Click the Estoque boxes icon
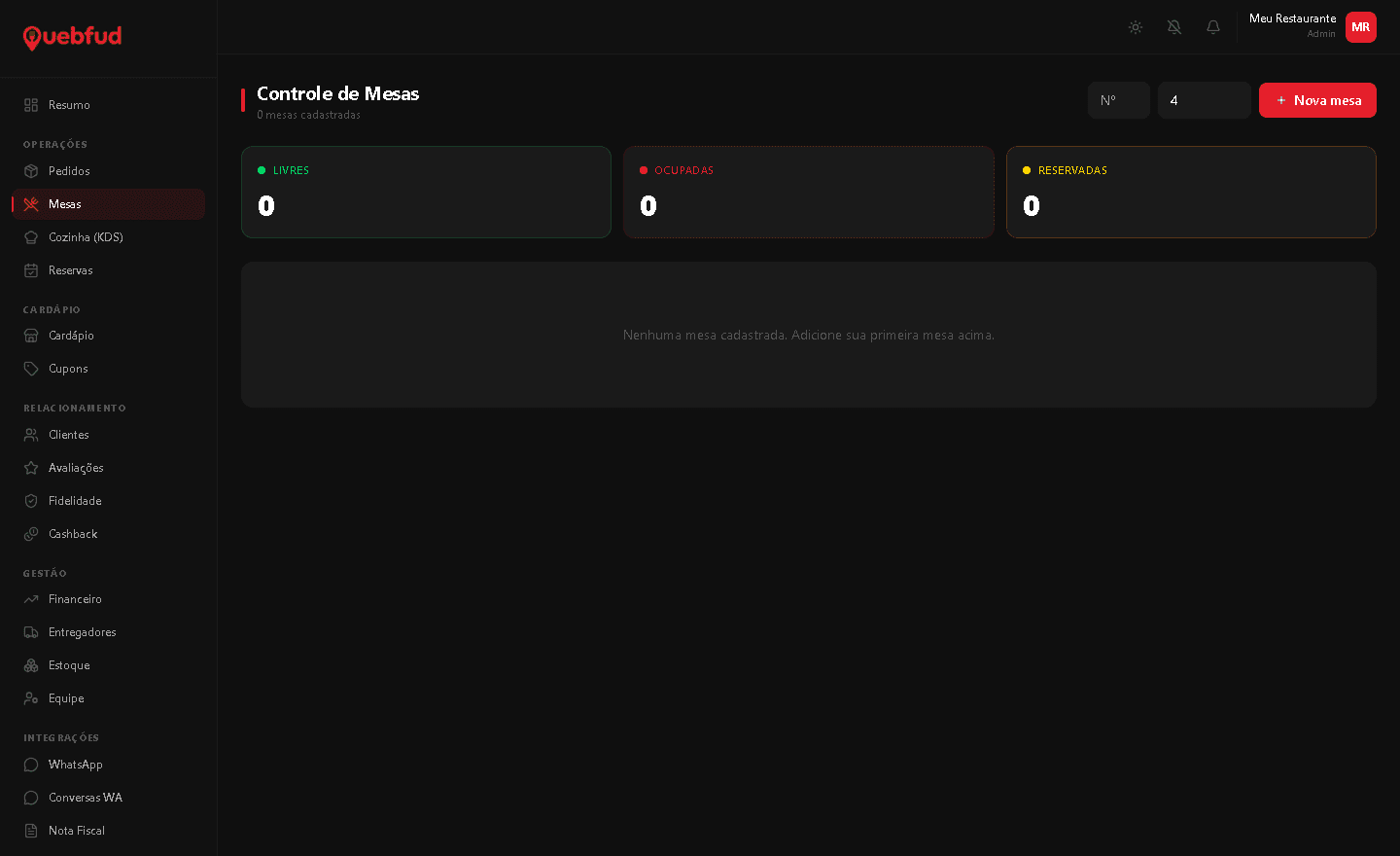This screenshot has height=856, width=1400. (31, 665)
